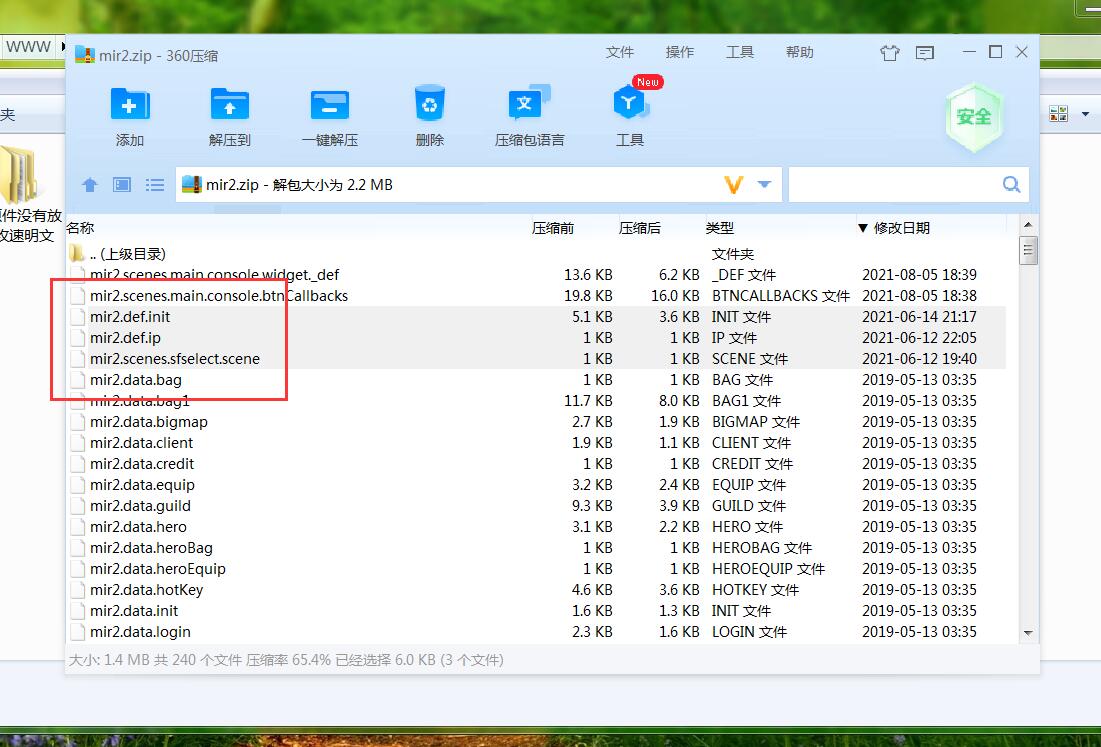The height and width of the screenshot is (747, 1101).
Task: Go up one directory with the up arrow
Action: [x=90, y=185]
